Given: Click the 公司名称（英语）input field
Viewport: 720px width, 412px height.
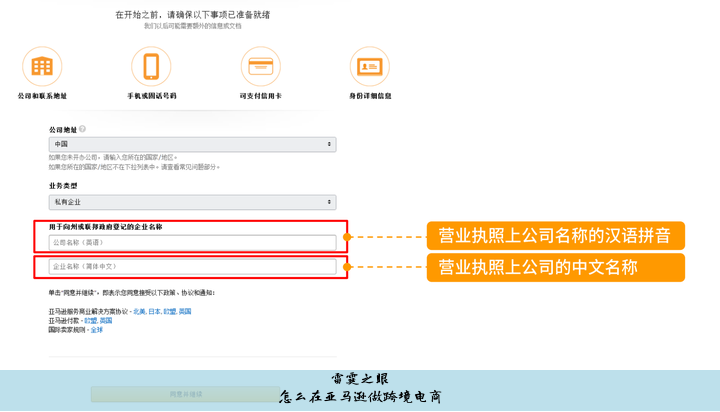Looking at the screenshot, I should (192, 243).
